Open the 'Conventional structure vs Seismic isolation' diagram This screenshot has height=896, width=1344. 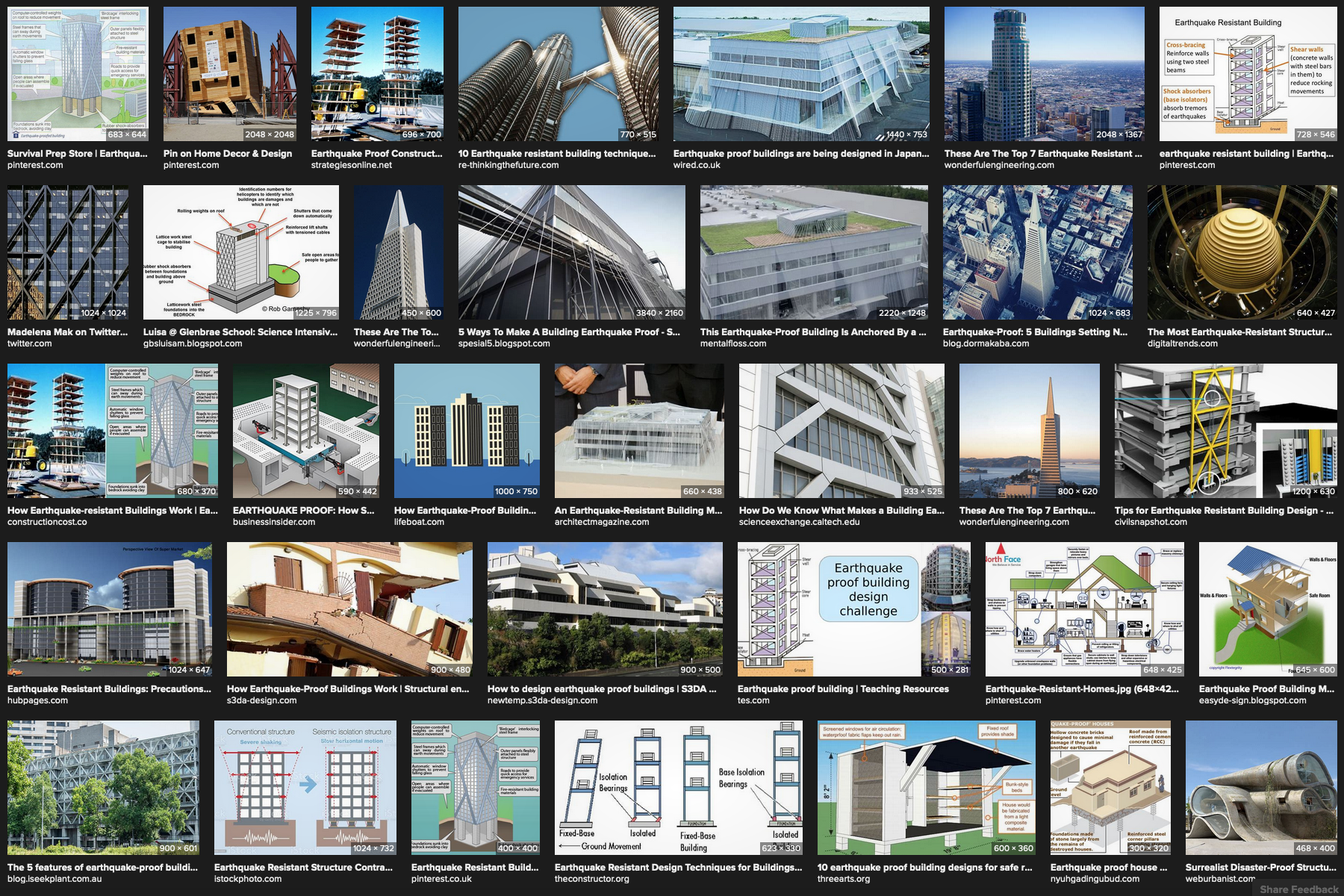coord(305,788)
